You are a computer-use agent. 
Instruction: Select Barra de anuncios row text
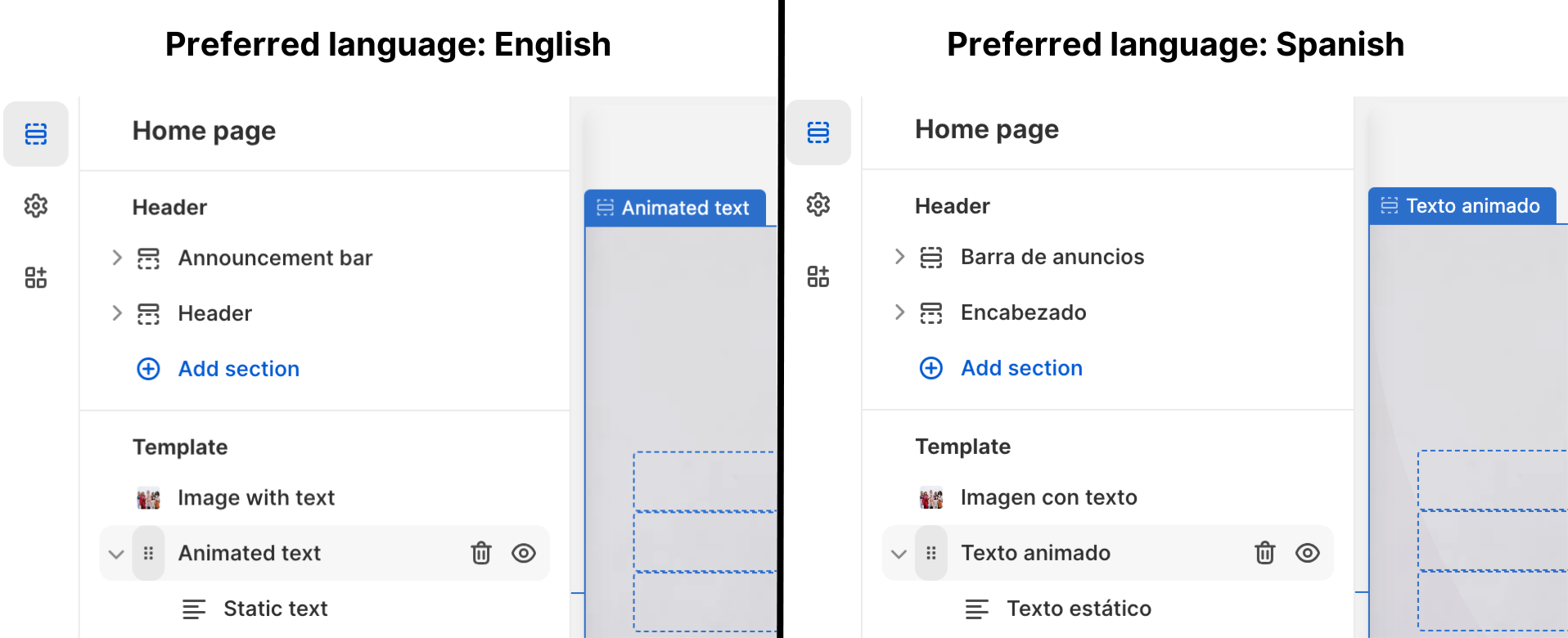[x=1052, y=258]
